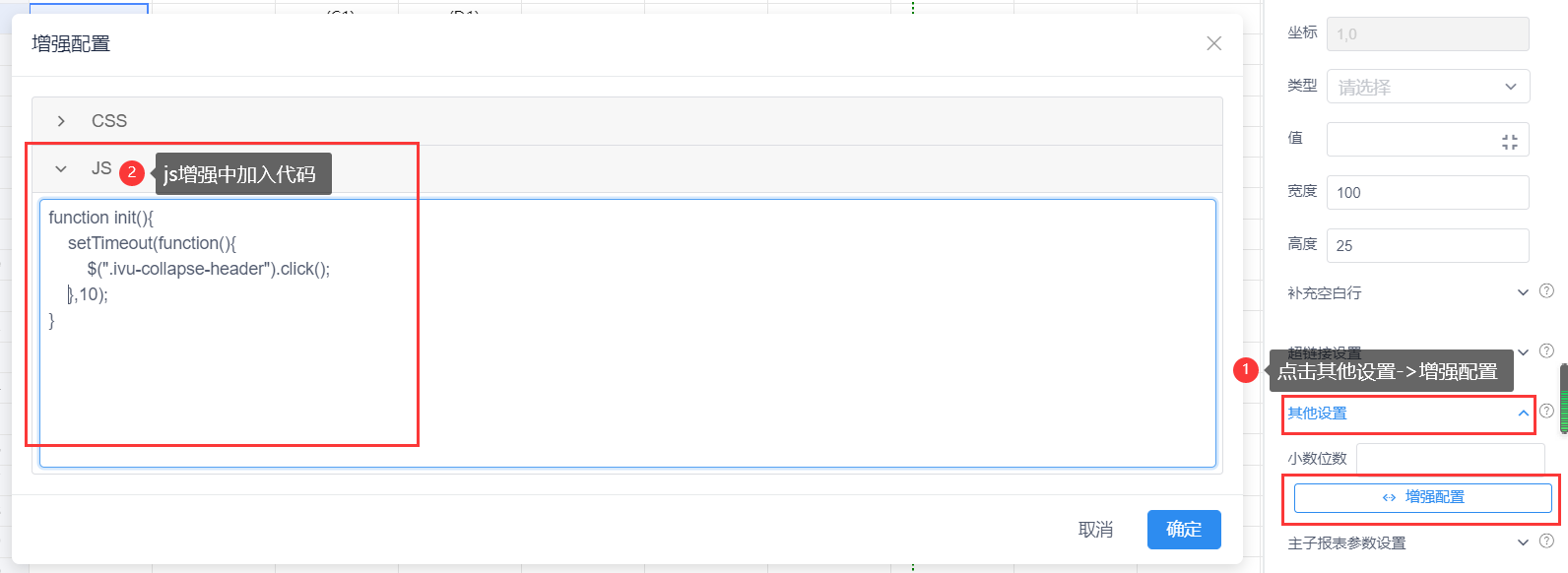Expand the CSS section chevron
Viewport: 1568px width, 573px height.
61,121
